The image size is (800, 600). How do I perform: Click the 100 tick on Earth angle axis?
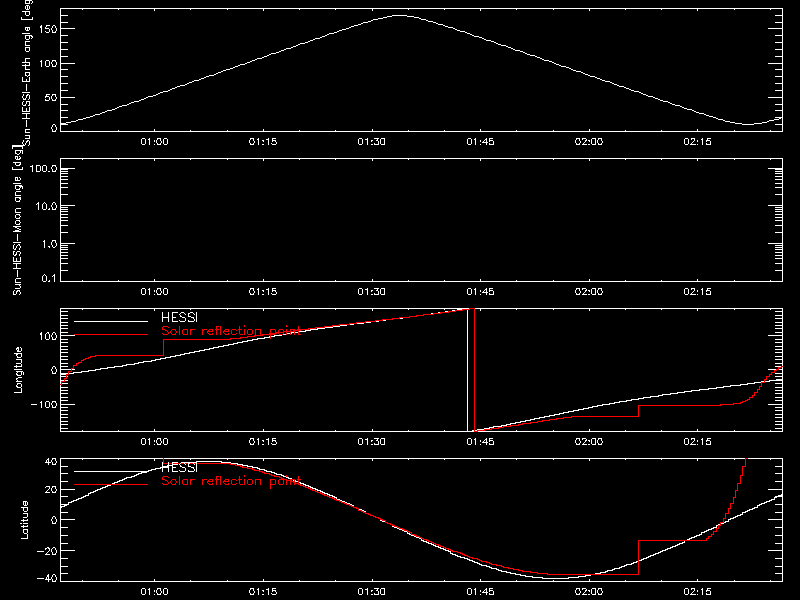(48, 64)
